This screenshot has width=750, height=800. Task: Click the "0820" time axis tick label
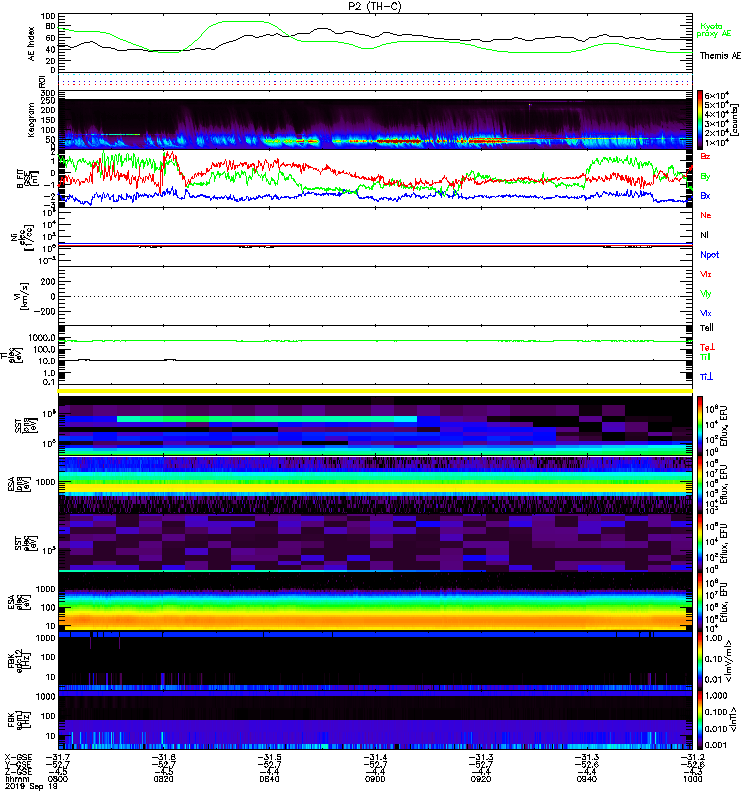(164, 779)
